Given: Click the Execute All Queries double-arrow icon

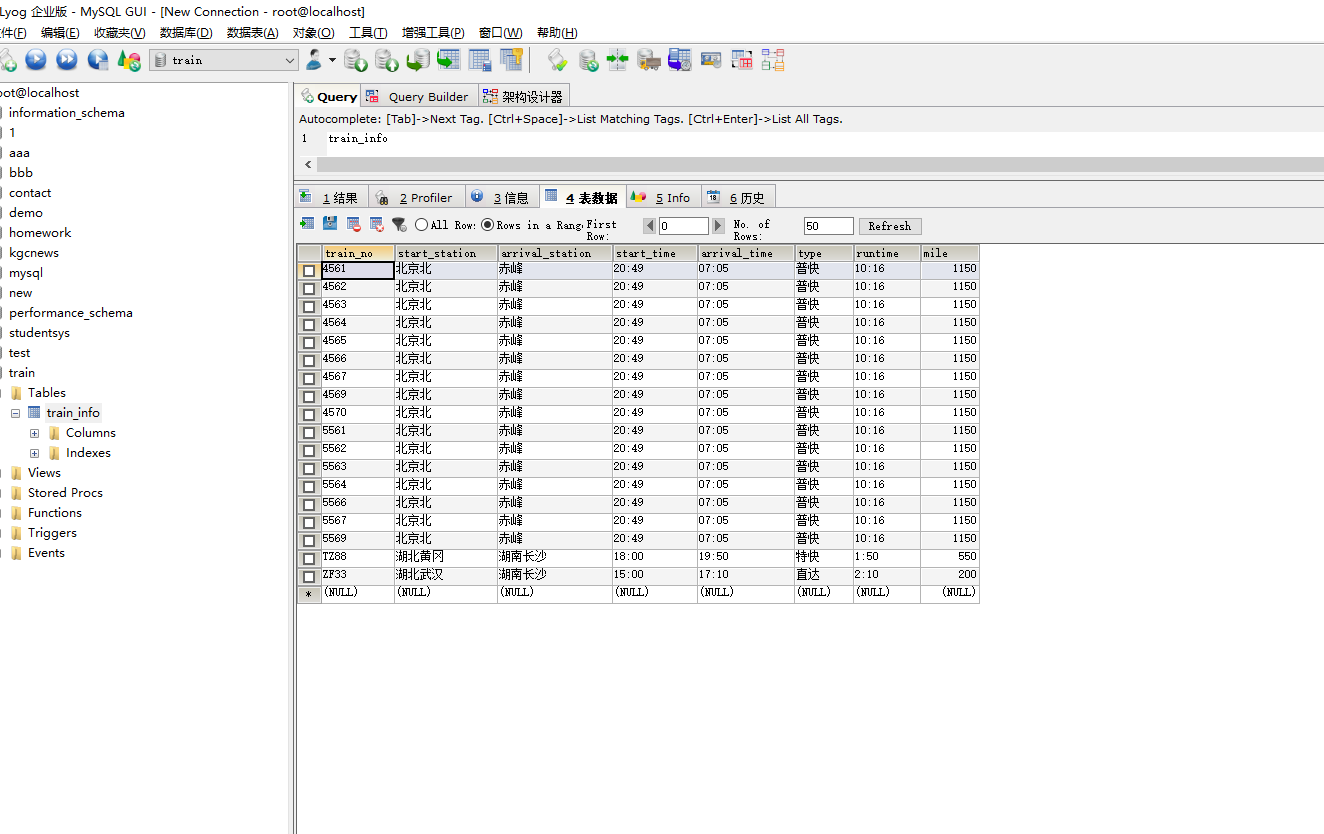Looking at the screenshot, I should [x=67, y=60].
